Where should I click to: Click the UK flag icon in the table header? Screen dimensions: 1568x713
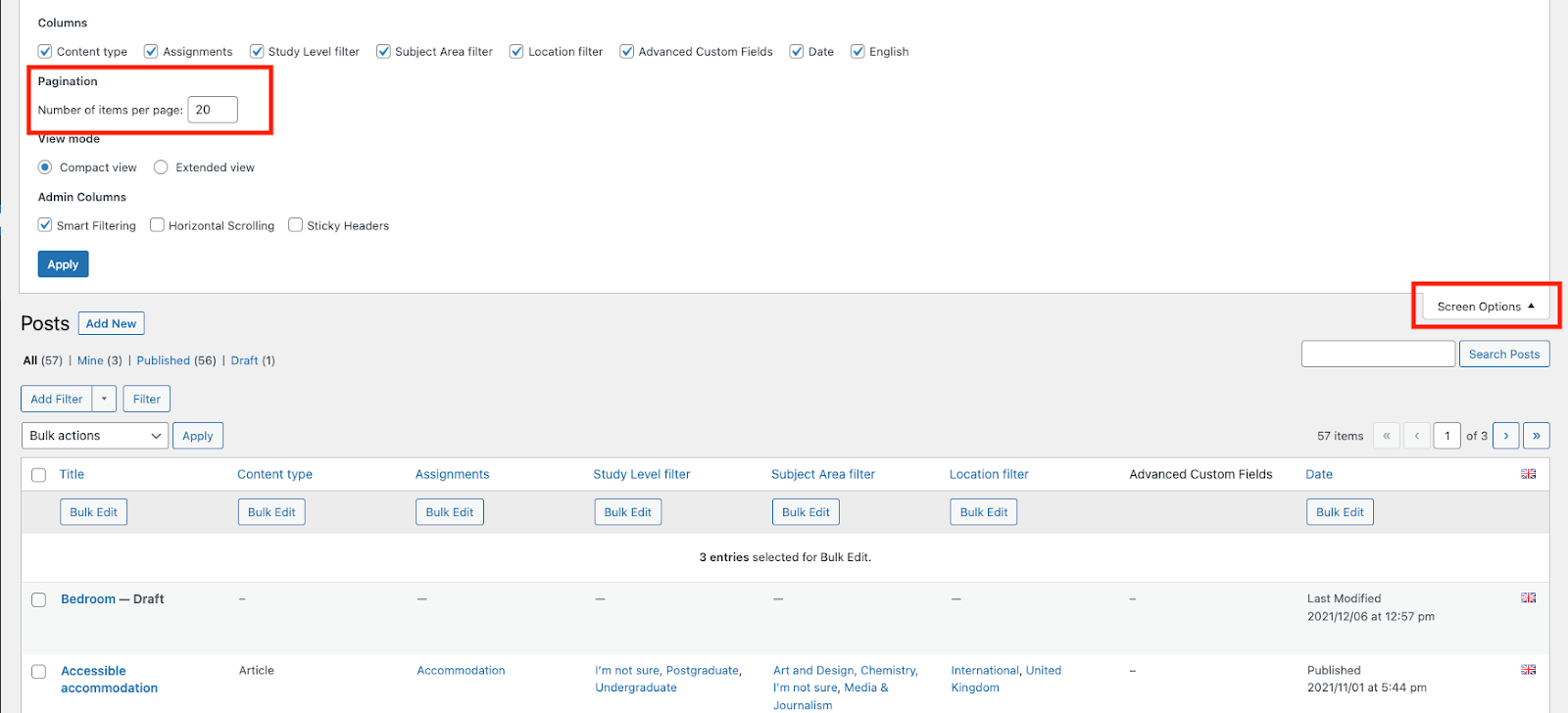pyautogui.click(x=1528, y=474)
